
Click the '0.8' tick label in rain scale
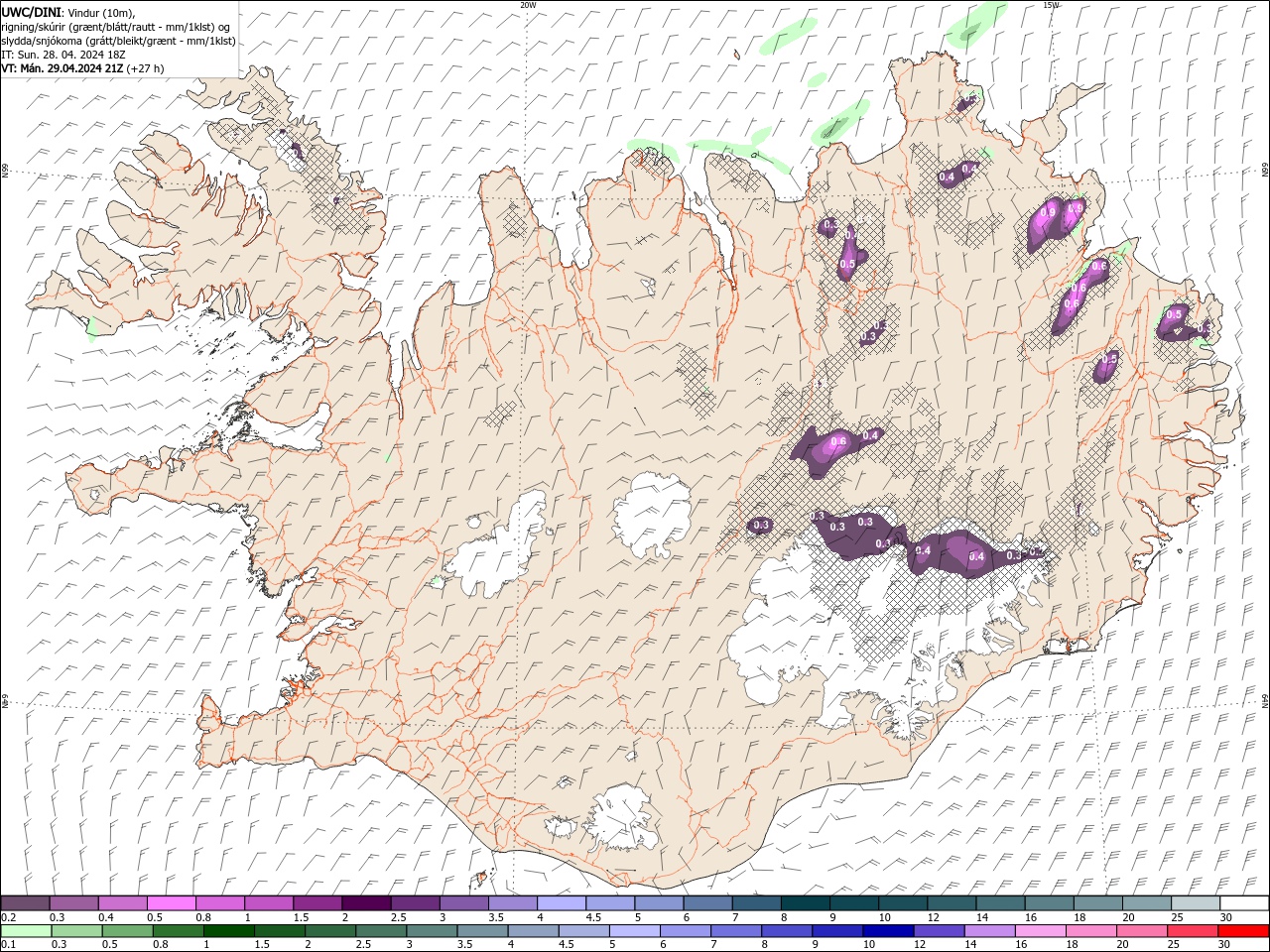coord(161,945)
